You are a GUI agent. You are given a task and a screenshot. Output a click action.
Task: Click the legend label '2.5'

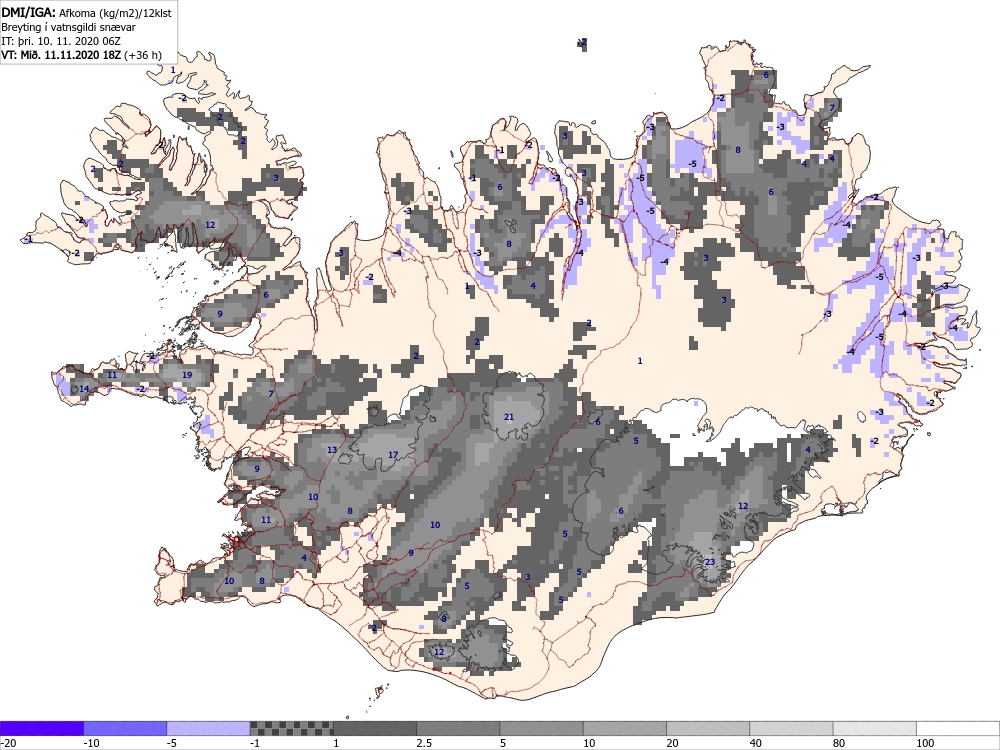coord(423,743)
